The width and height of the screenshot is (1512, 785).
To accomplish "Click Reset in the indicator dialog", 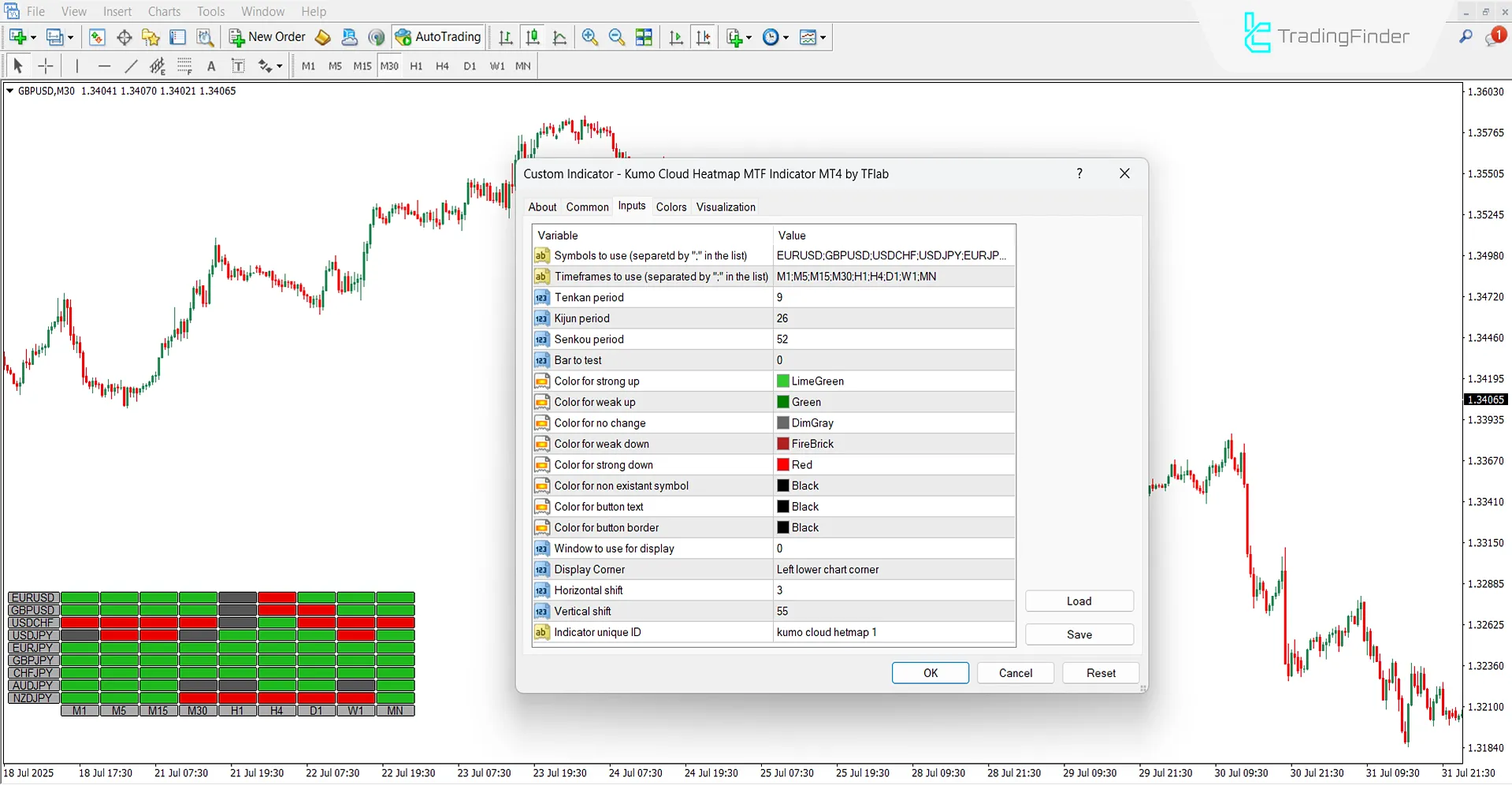I will 1100,672.
